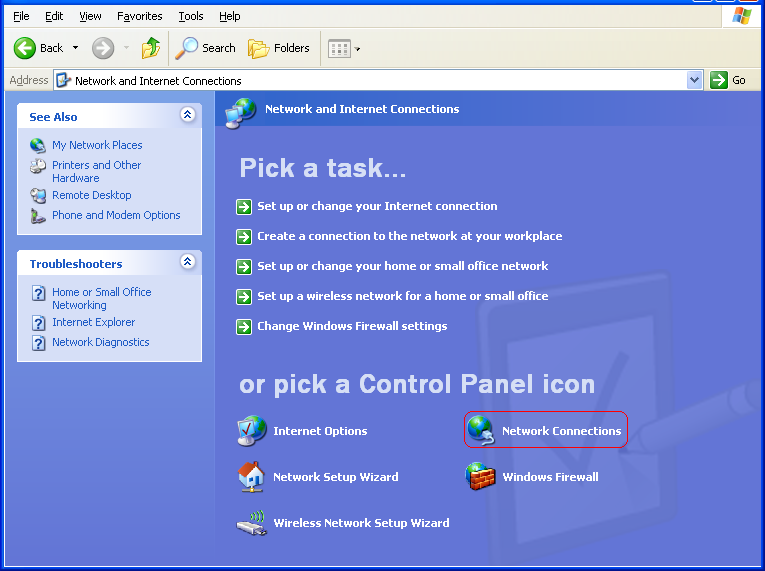Click arrow icon beside Create workplace connection

coord(244,237)
